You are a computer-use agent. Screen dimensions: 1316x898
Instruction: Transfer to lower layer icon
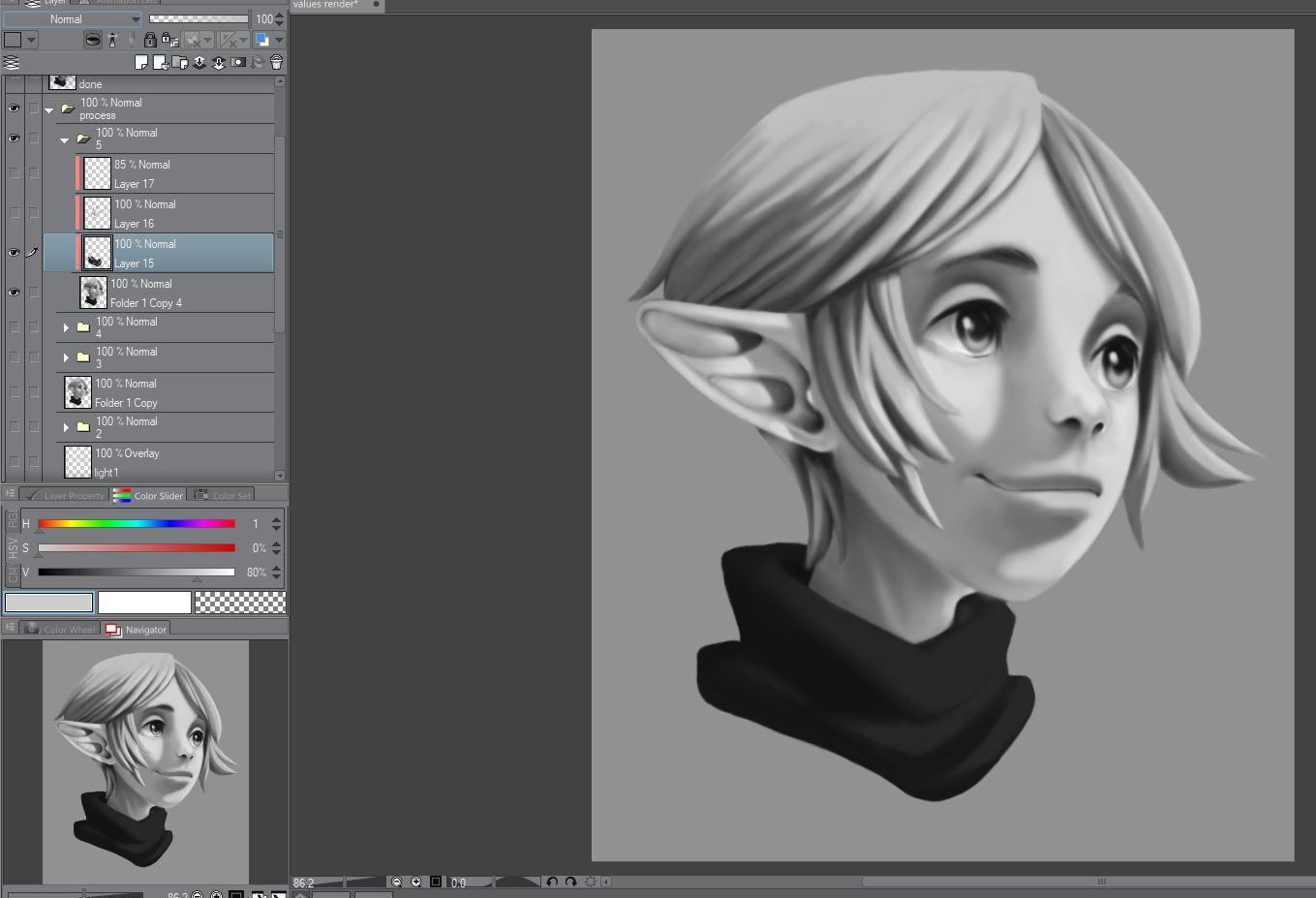(x=199, y=63)
